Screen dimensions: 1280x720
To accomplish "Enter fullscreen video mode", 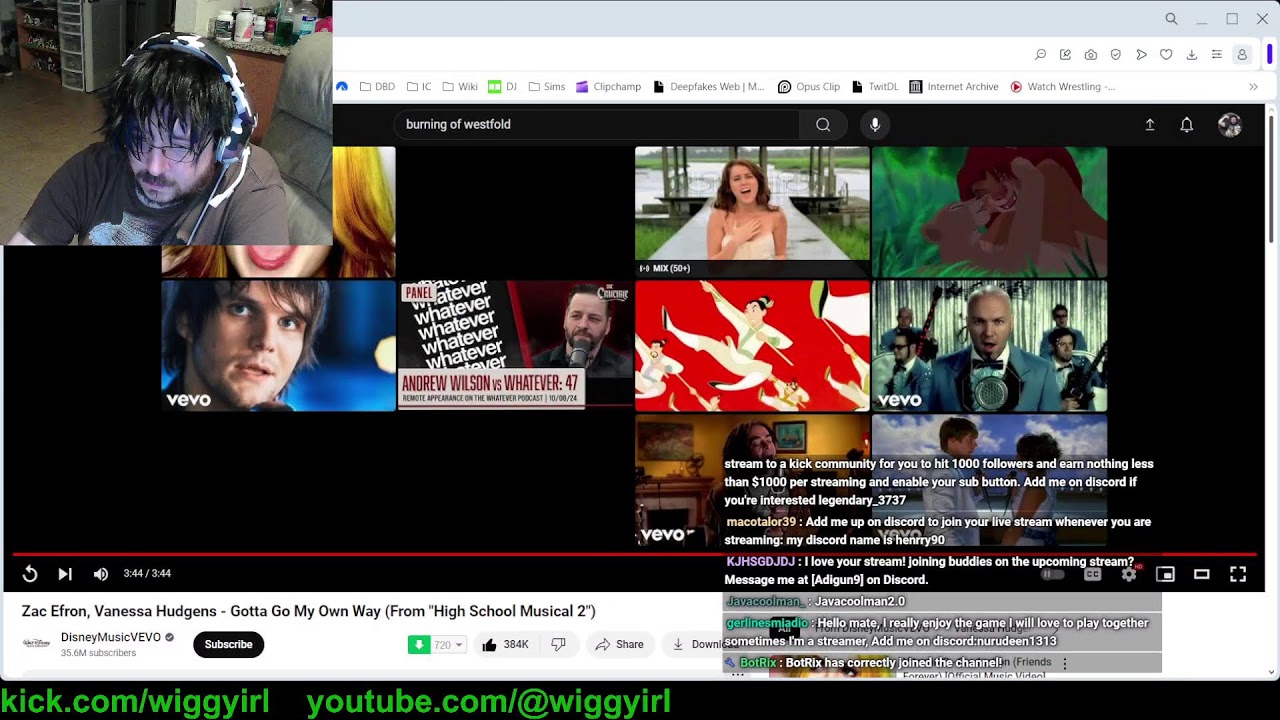I will coord(1238,574).
